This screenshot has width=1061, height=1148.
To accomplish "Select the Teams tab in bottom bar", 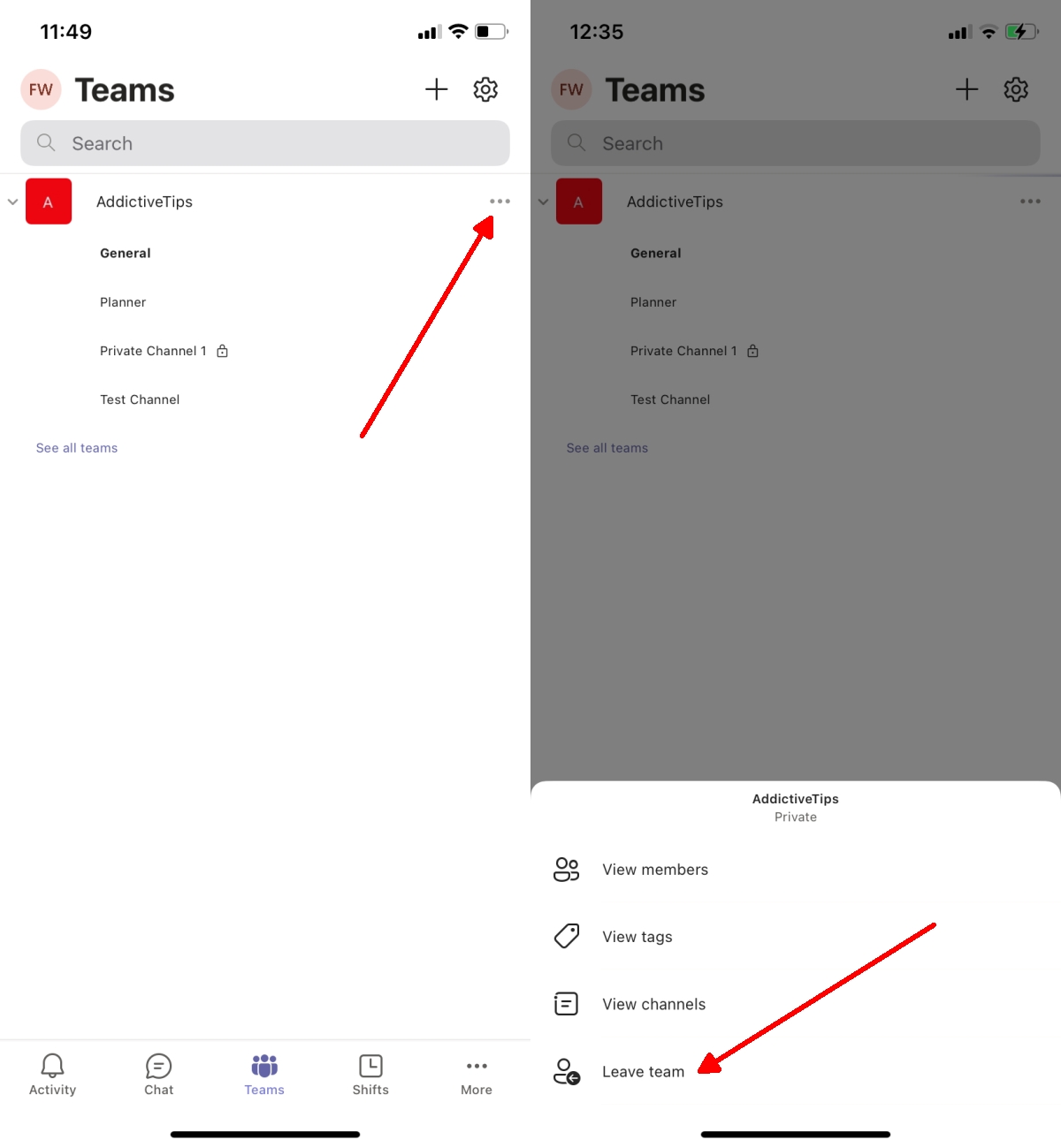I will pos(264,1074).
